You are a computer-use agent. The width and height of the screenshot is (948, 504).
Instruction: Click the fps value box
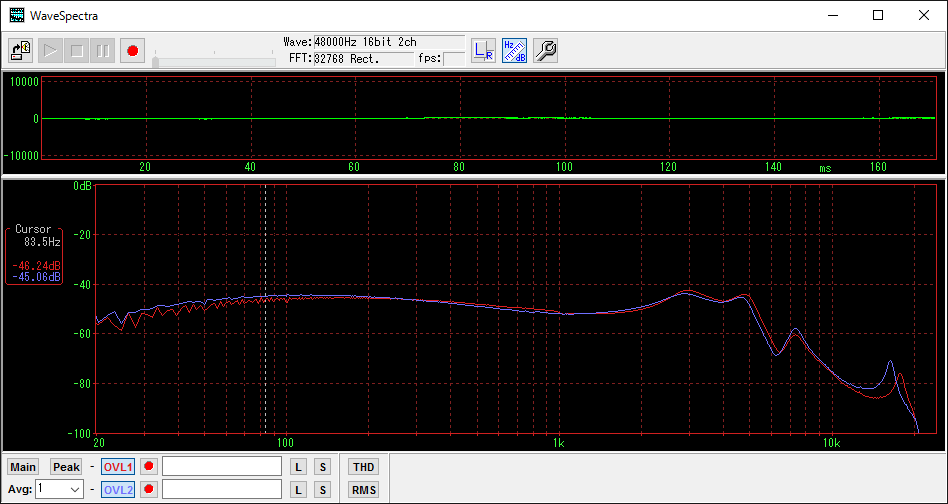tap(454, 59)
